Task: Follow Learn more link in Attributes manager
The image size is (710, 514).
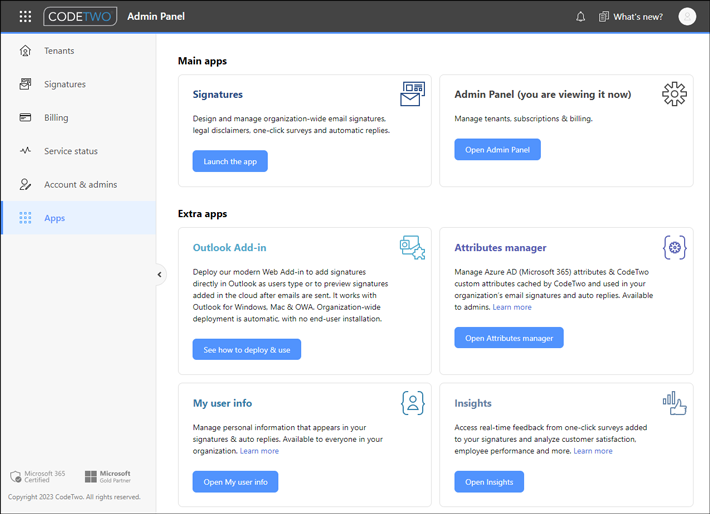Action: coord(512,307)
